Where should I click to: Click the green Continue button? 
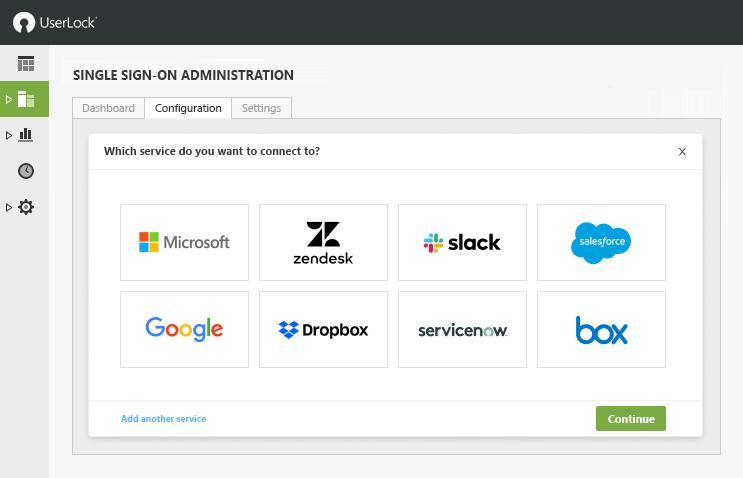tap(631, 419)
